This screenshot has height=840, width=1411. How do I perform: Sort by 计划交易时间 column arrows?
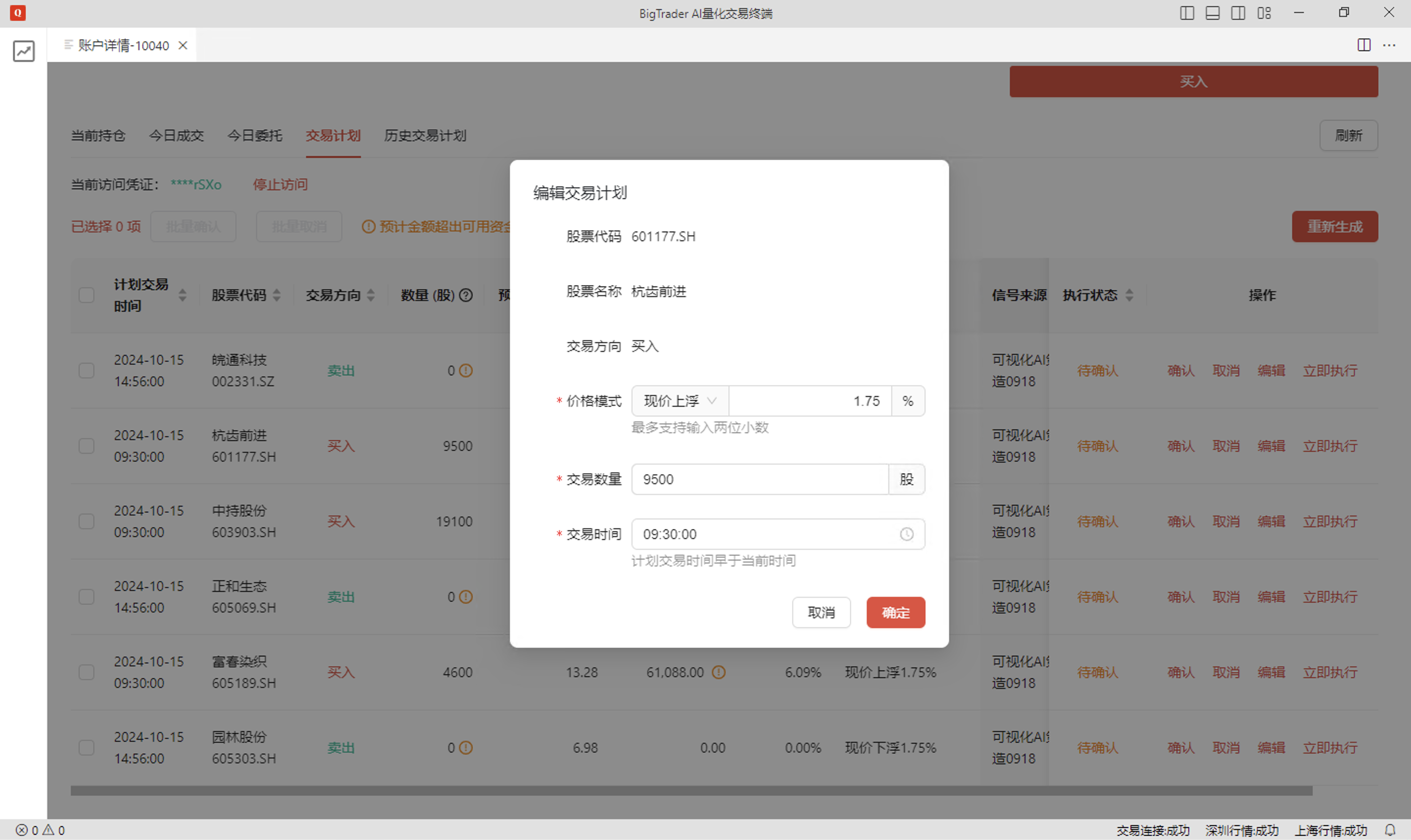[182, 295]
